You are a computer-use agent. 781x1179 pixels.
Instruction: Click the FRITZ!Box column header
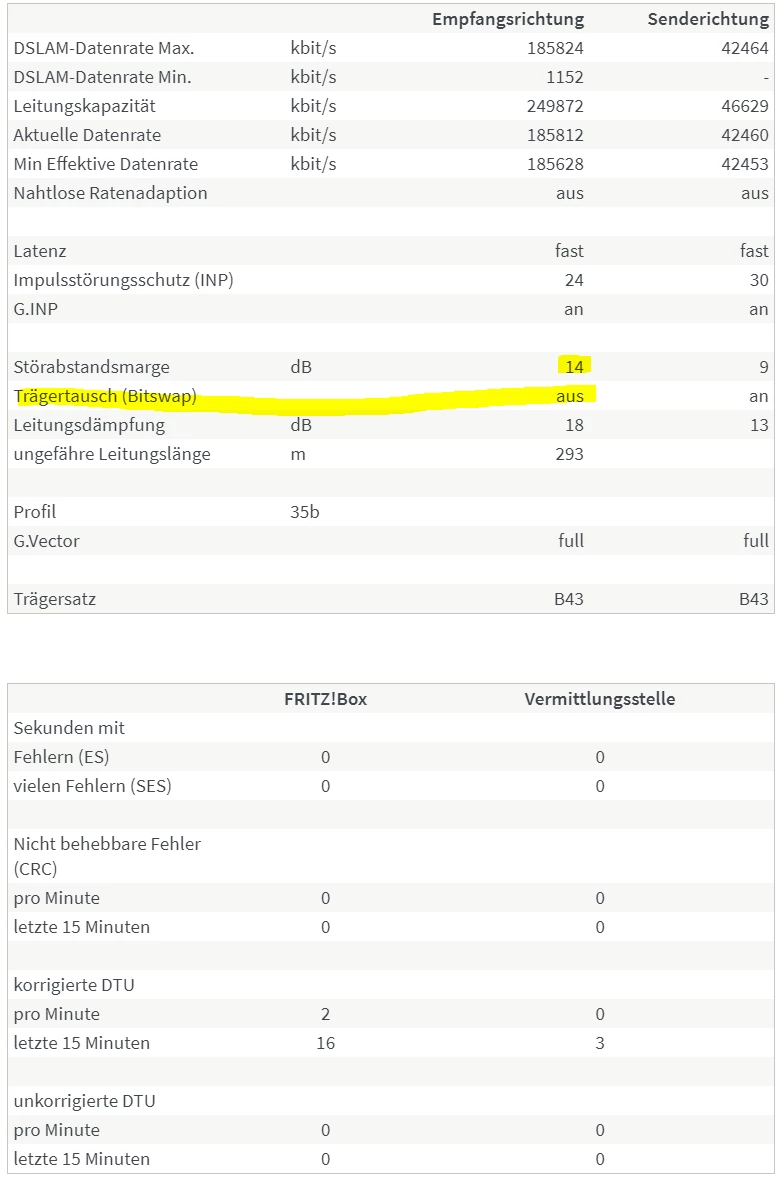325,699
